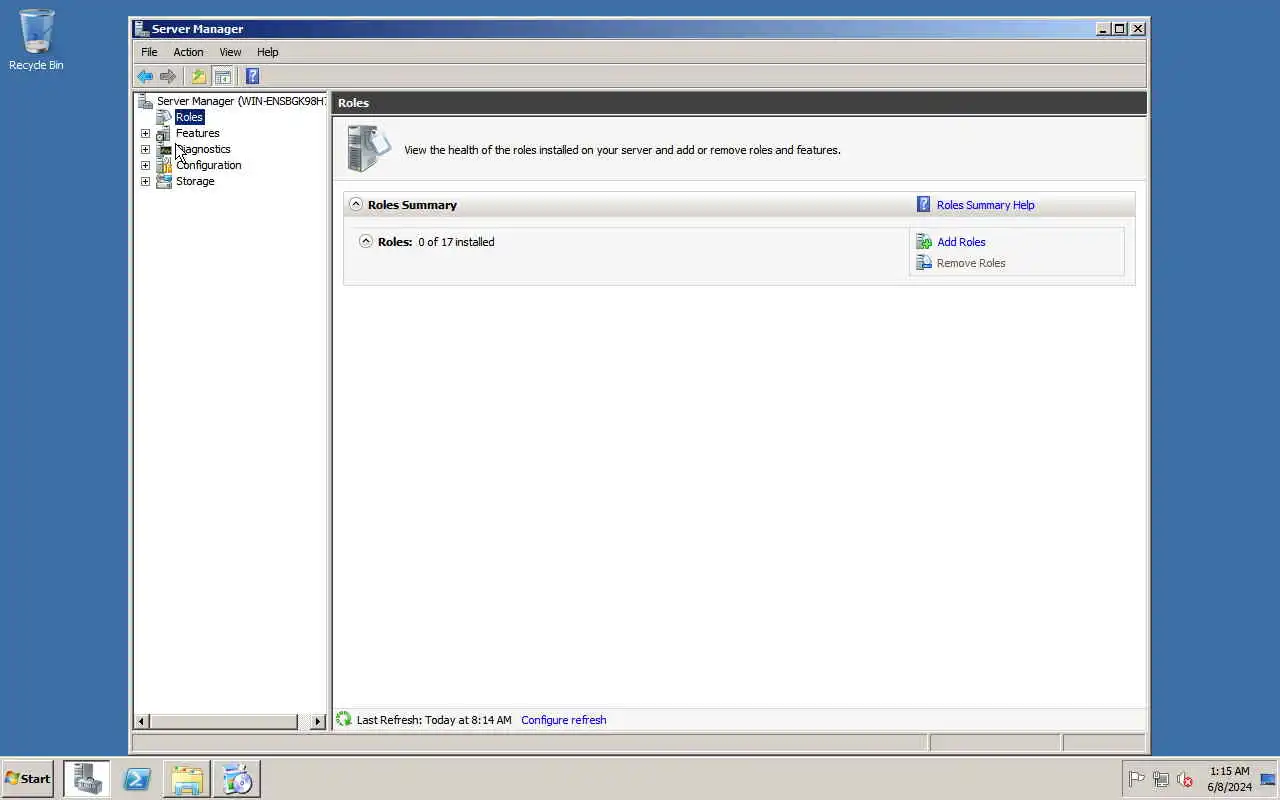Click the muted speaker tray icon
This screenshot has height=800, width=1280.
(x=1185, y=779)
